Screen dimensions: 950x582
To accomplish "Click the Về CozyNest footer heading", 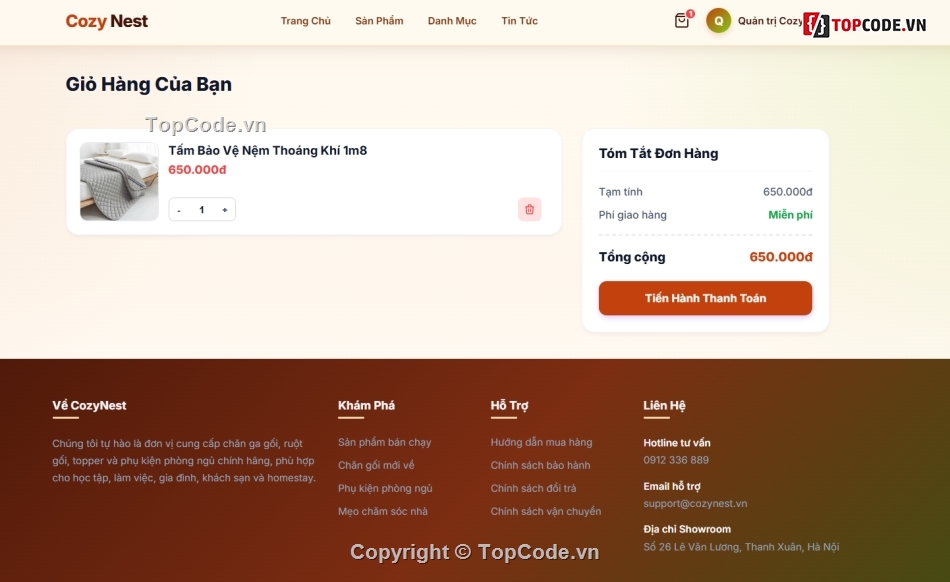I will coord(89,405).
